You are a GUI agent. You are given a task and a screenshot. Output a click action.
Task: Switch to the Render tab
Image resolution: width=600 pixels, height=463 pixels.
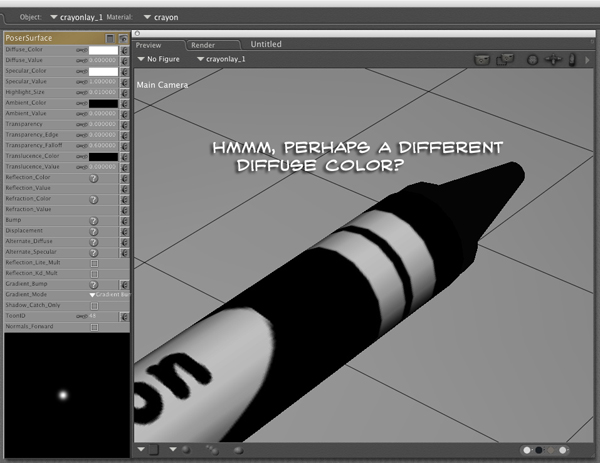pos(204,45)
